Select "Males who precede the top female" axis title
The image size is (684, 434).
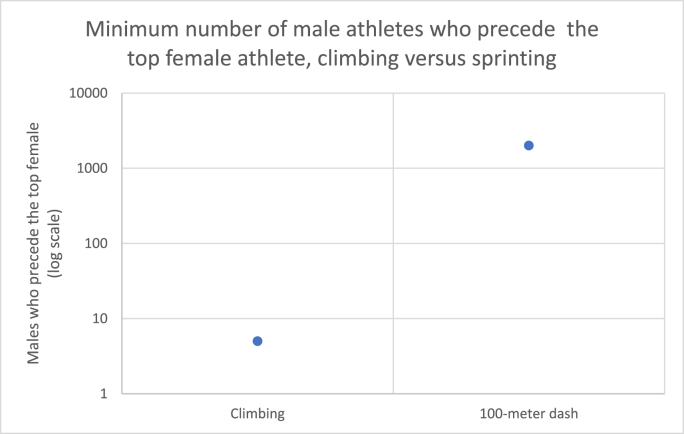[x=36, y=242]
